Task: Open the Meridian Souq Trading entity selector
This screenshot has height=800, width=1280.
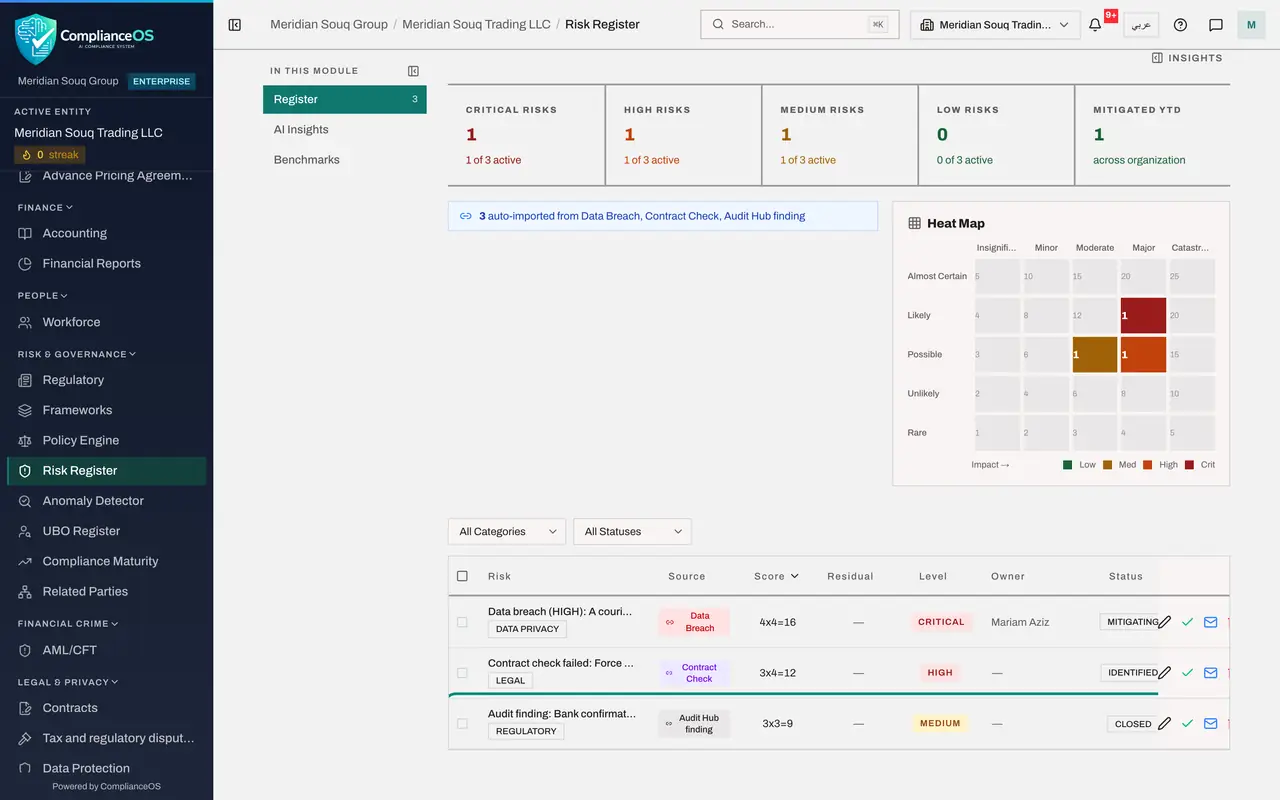Action: [x=995, y=25]
